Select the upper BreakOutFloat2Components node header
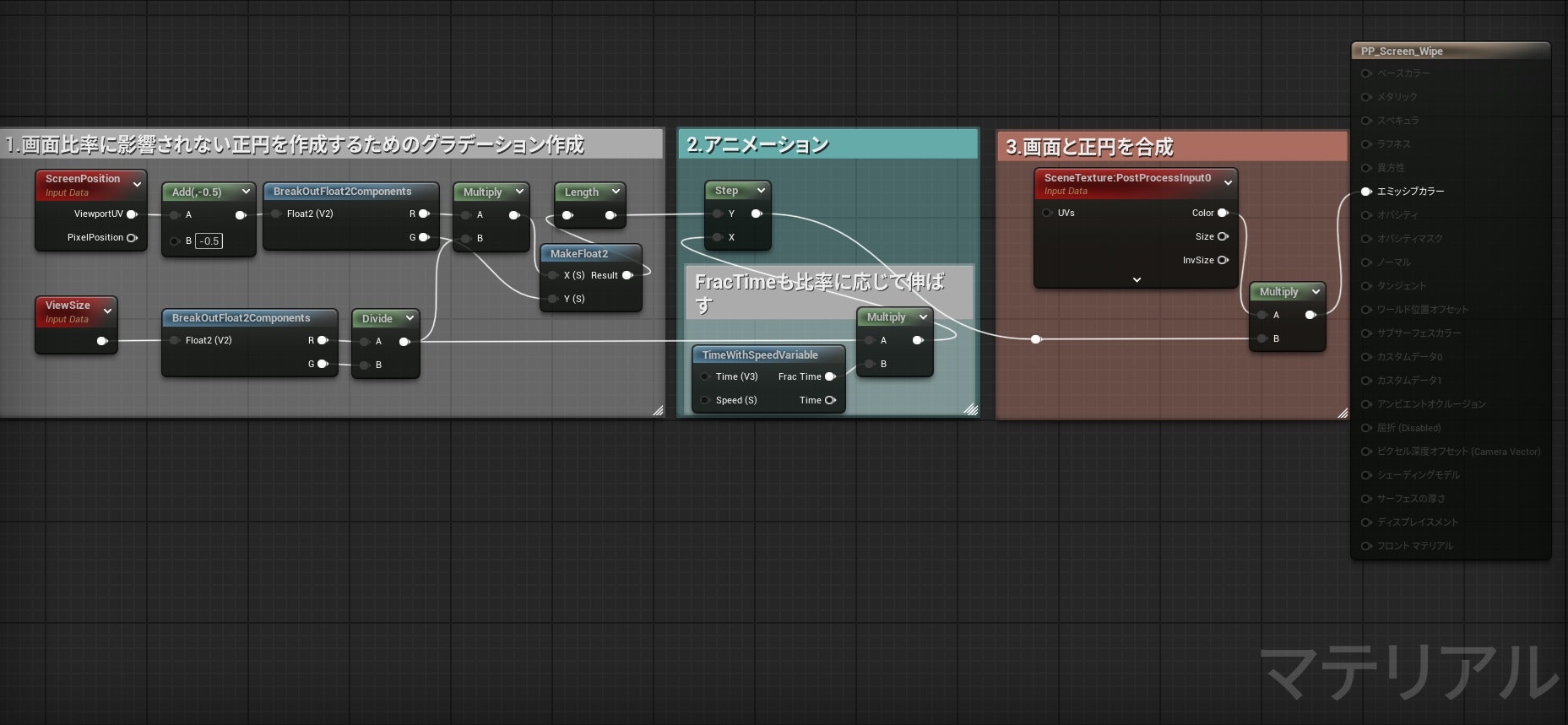The width and height of the screenshot is (1568, 725). point(350,192)
